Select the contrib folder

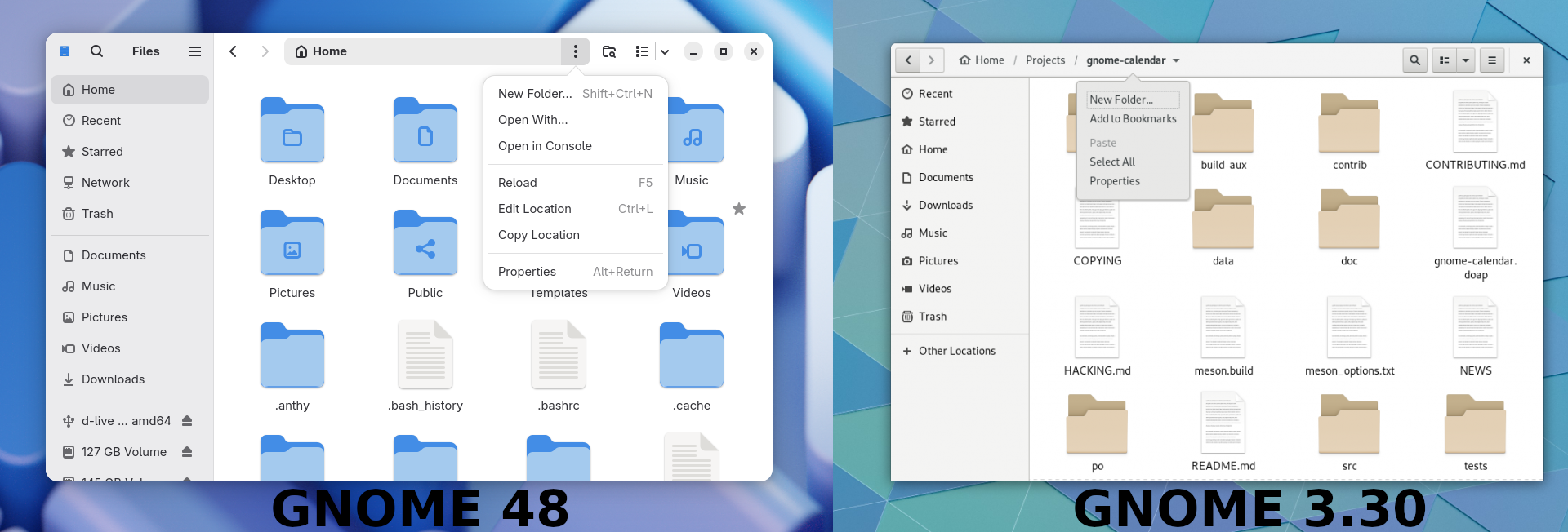coord(1349,123)
